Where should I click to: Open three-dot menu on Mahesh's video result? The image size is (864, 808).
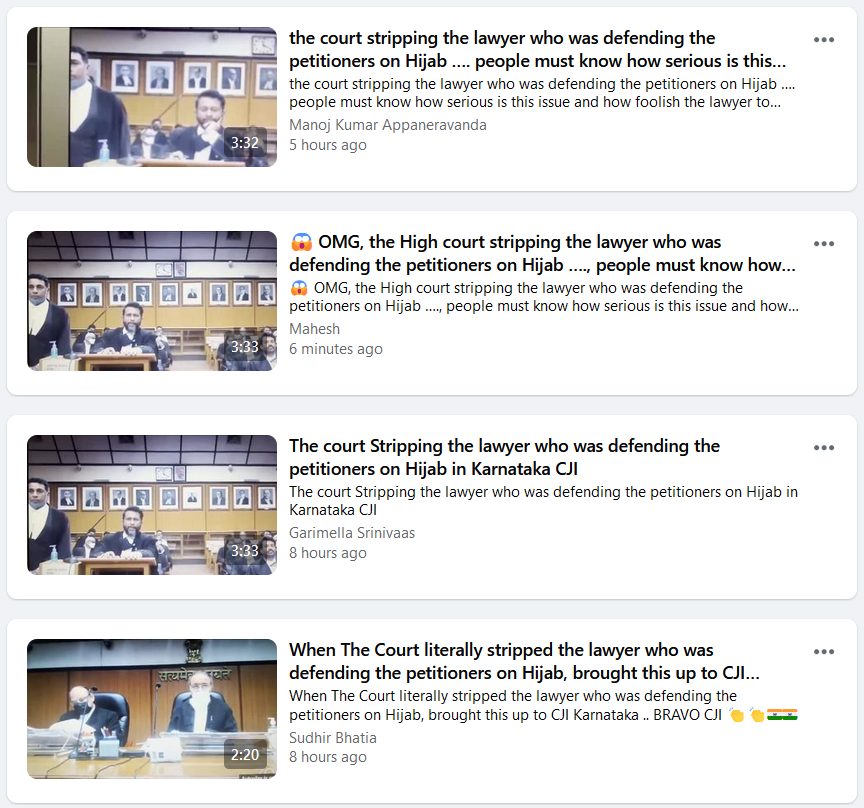point(823,244)
